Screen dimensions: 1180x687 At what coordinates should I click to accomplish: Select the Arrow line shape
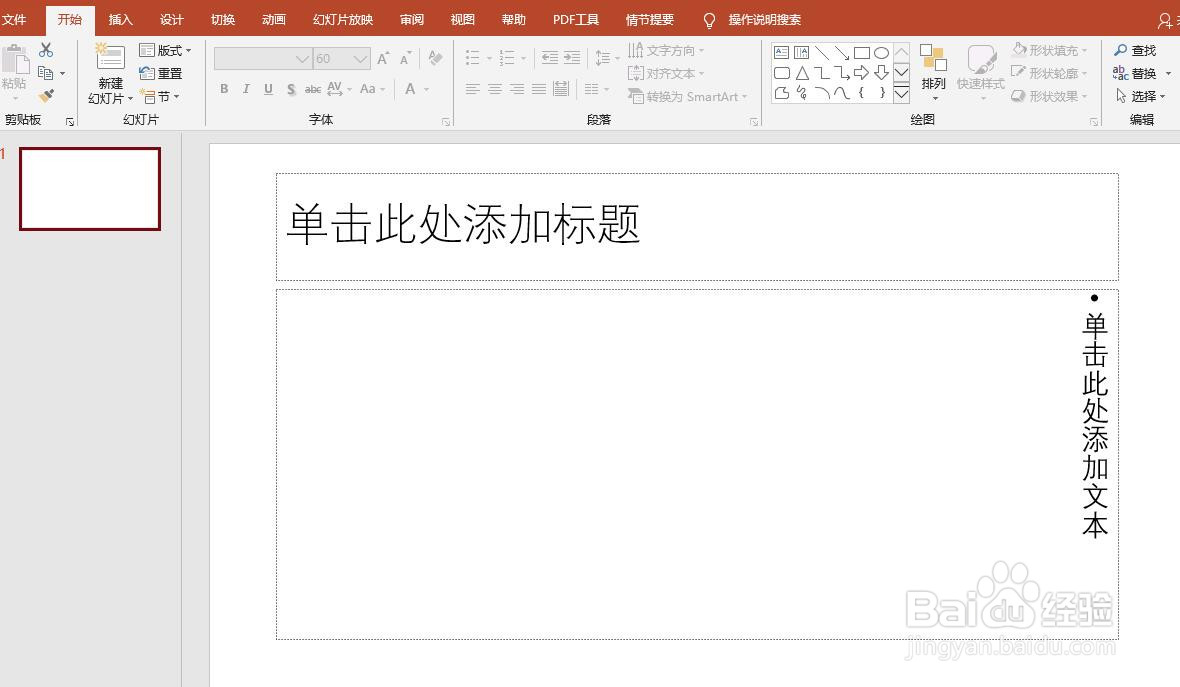(842, 53)
